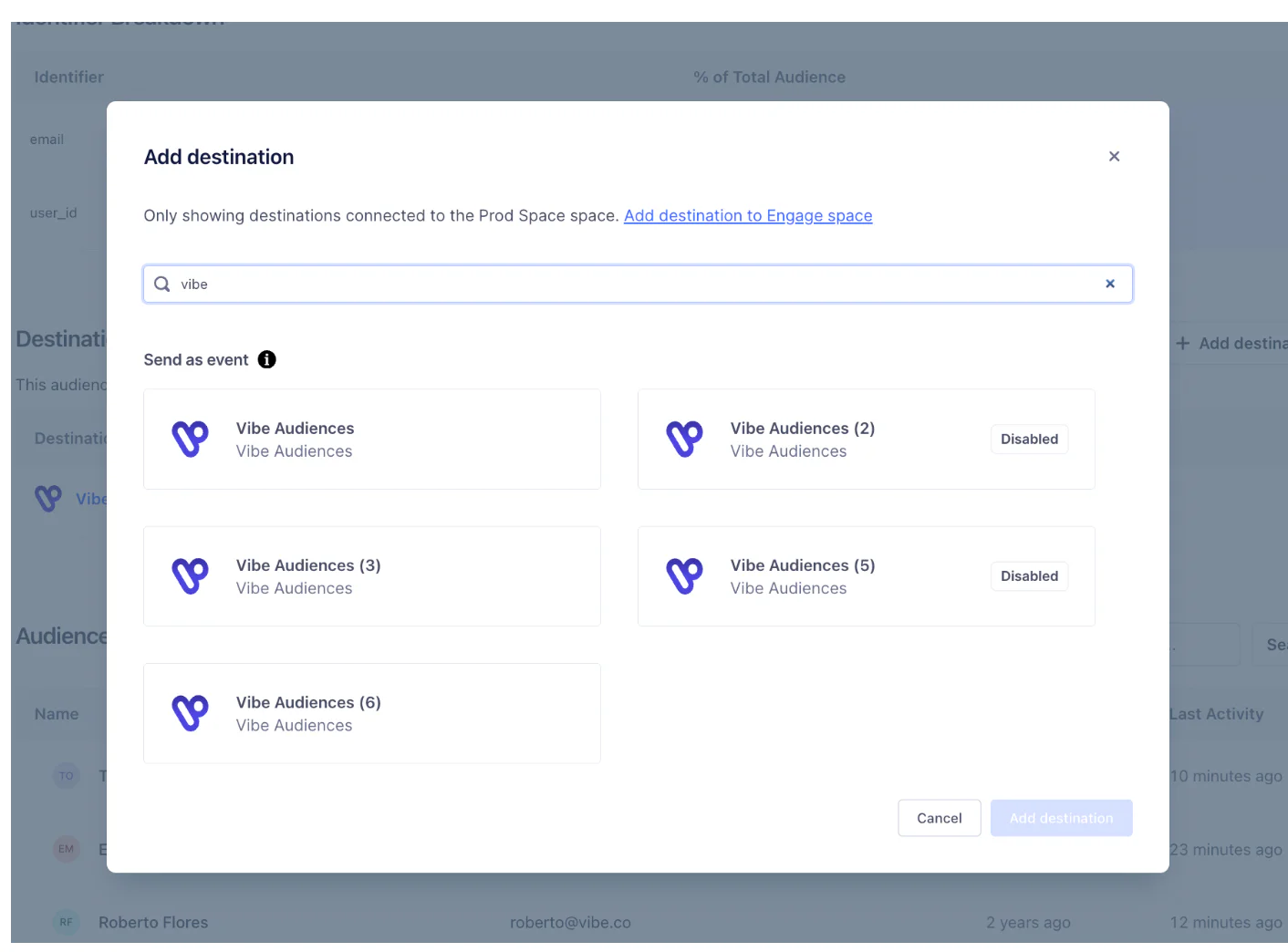1288x952 pixels.
Task: Confirm with the Add destination button
Action: (x=1062, y=818)
